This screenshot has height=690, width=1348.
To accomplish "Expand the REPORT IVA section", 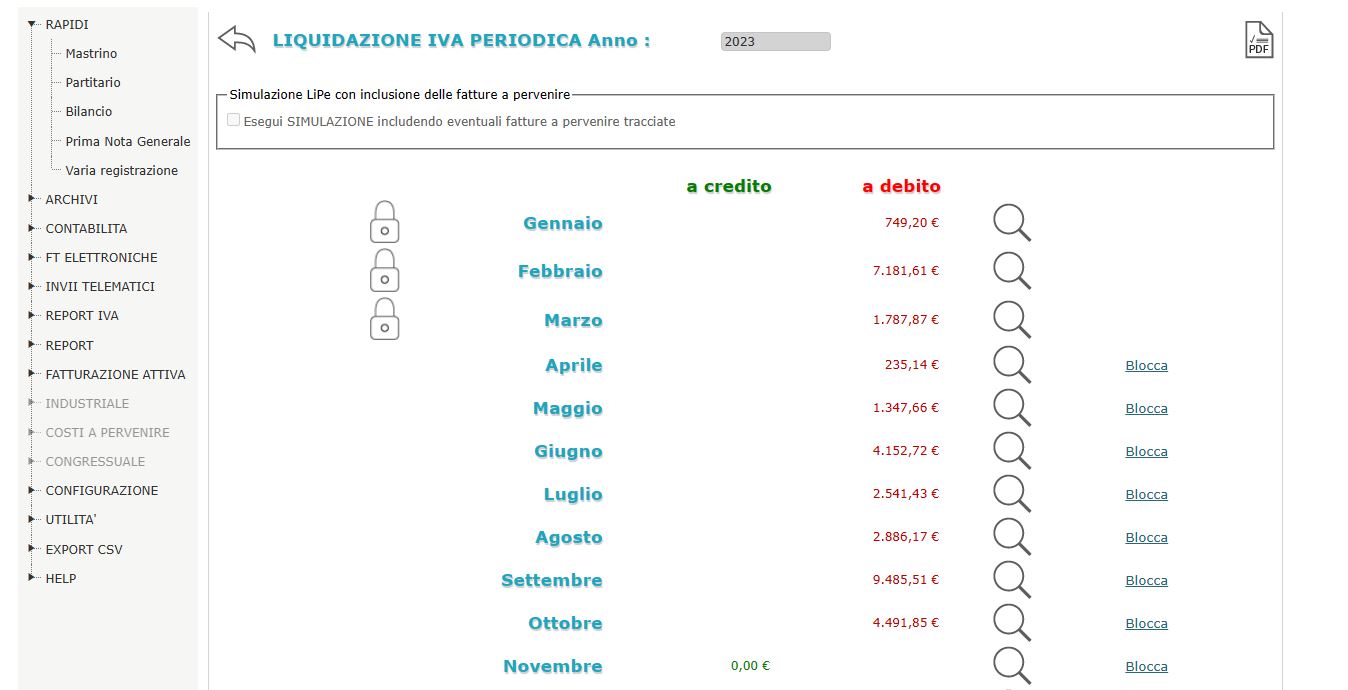I will [33, 315].
